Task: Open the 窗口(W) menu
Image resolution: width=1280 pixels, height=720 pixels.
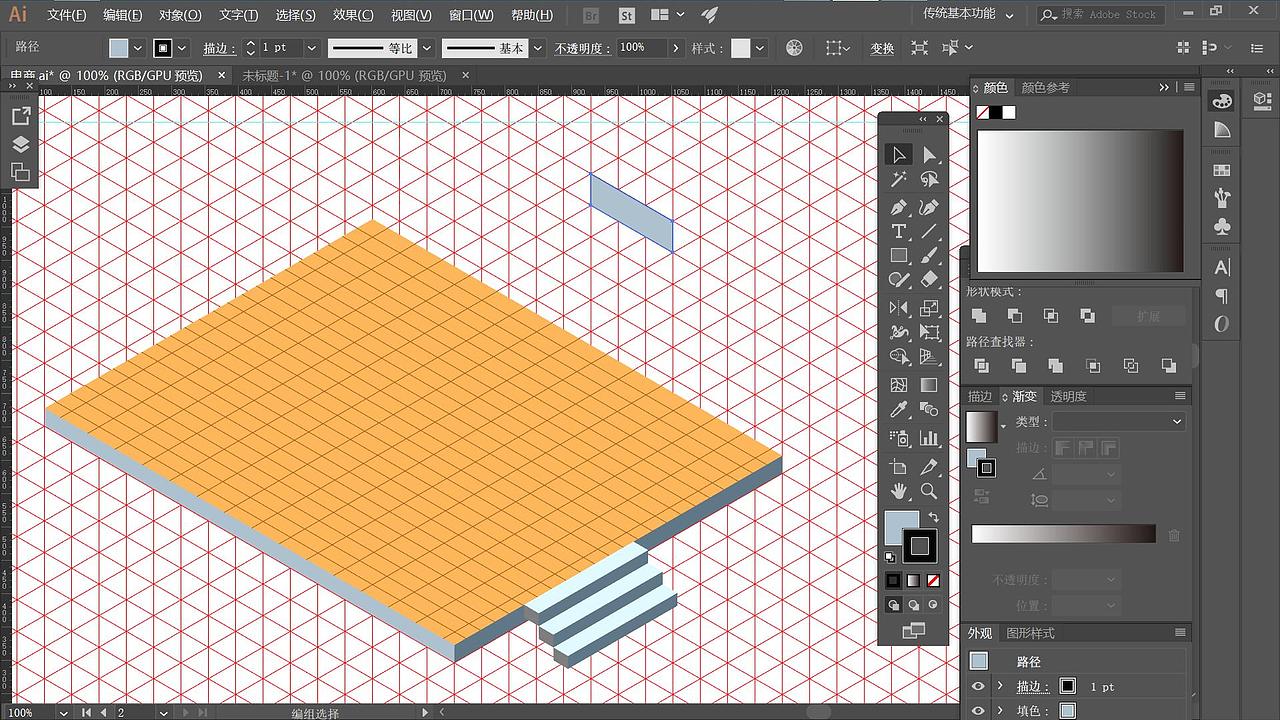Action: pos(471,15)
